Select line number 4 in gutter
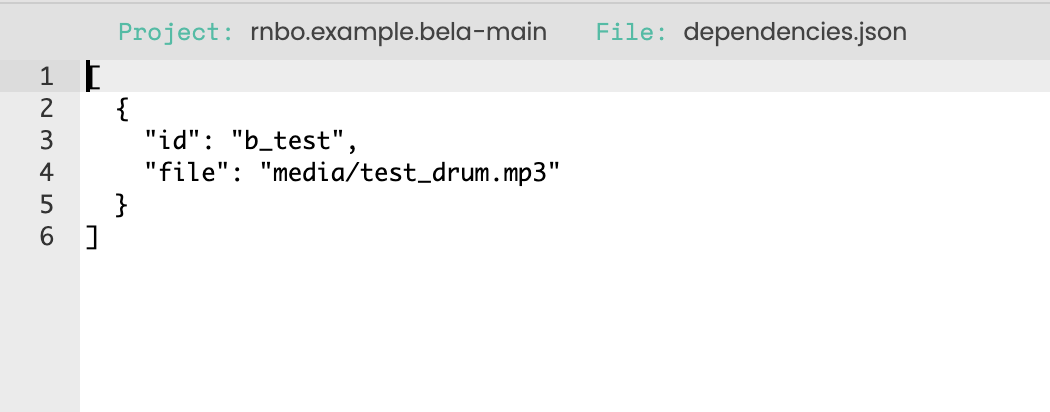 click(46, 173)
